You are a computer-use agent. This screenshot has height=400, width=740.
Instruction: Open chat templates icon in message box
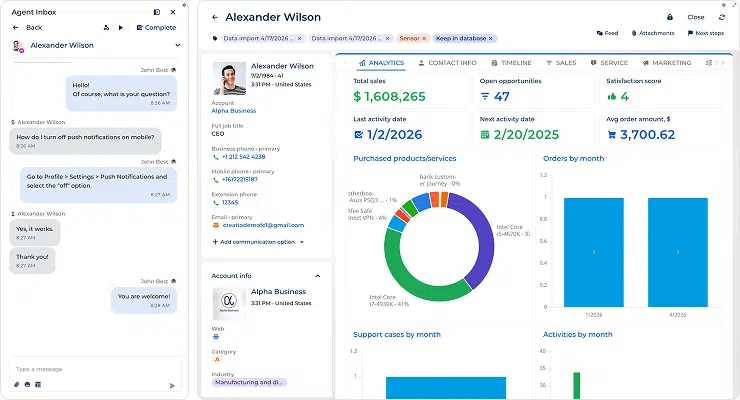[38, 385]
